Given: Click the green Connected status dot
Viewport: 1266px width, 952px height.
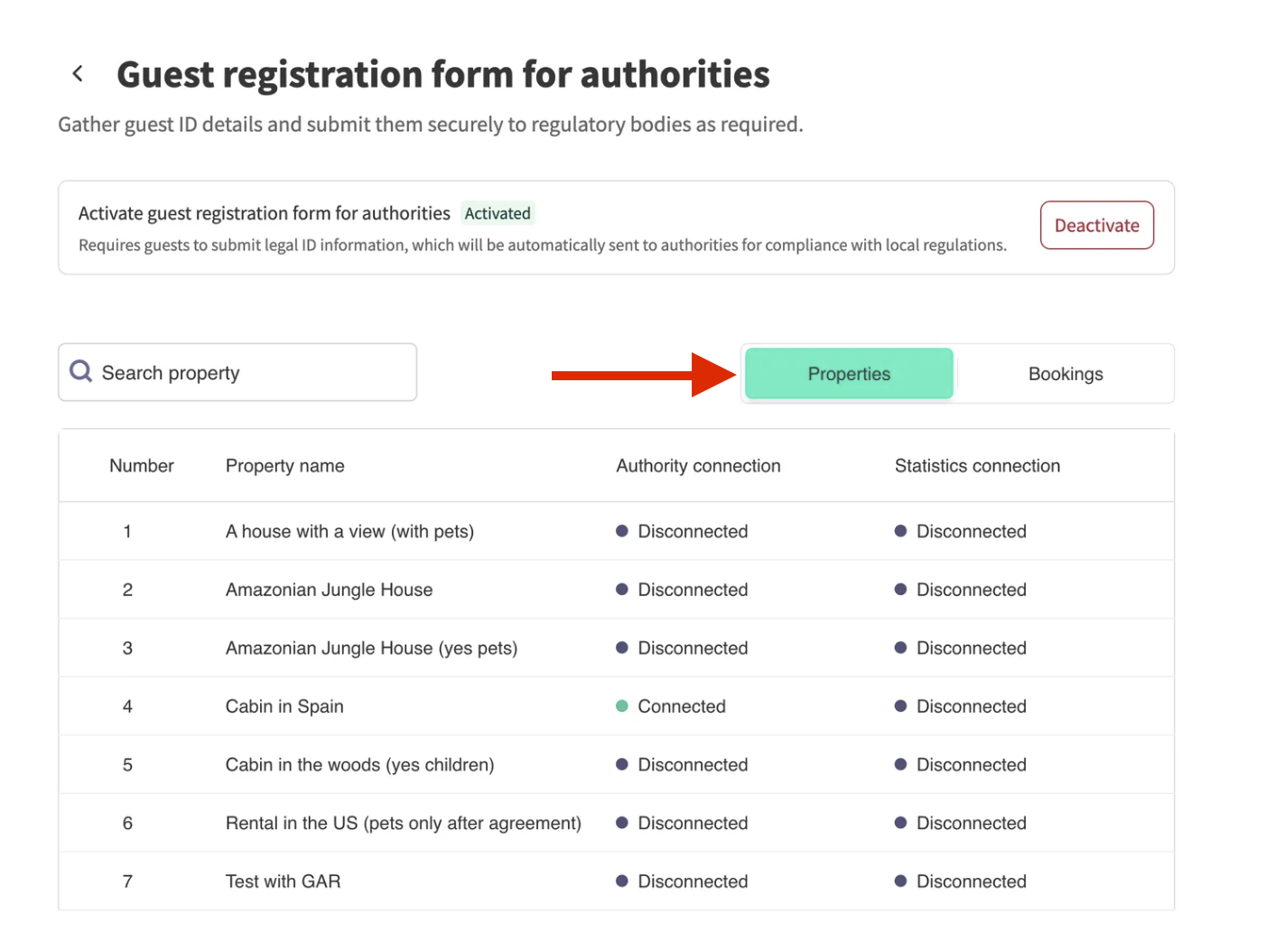Looking at the screenshot, I should pyautogui.click(x=622, y=706).
